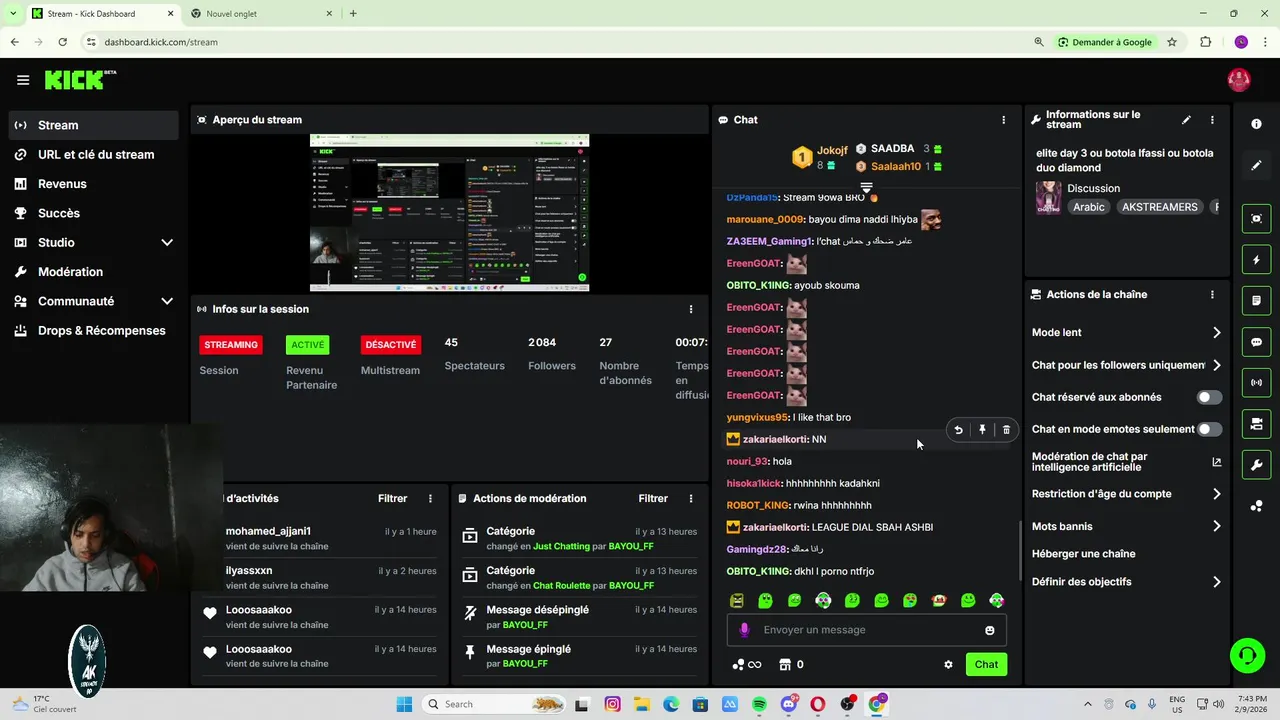This screenshot has height=720, width=1280.
Task: Open chat settings gear next to Chat button
Action: click(x=948, y=664)
